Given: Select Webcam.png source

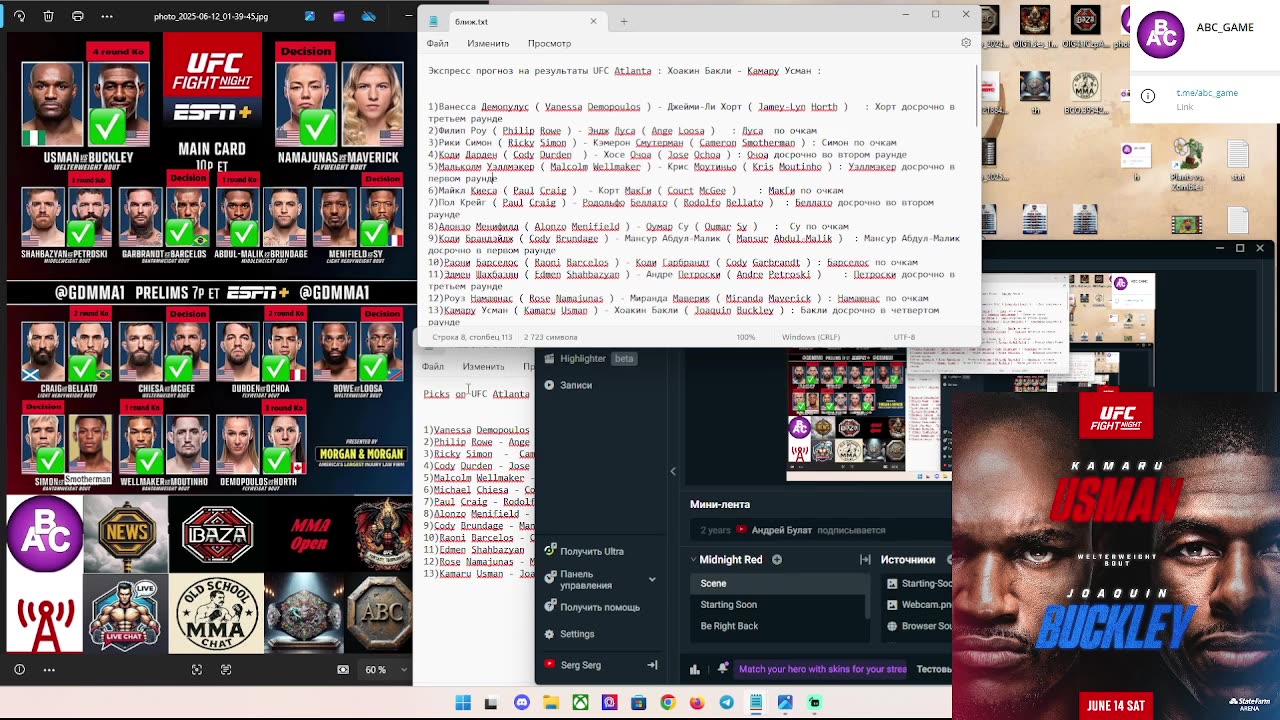Looking at the screenshot, I should (917, 604).
